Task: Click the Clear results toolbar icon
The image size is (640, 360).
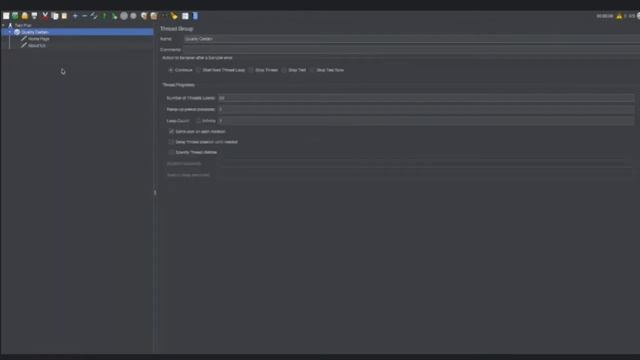Action: coord(144,16)
